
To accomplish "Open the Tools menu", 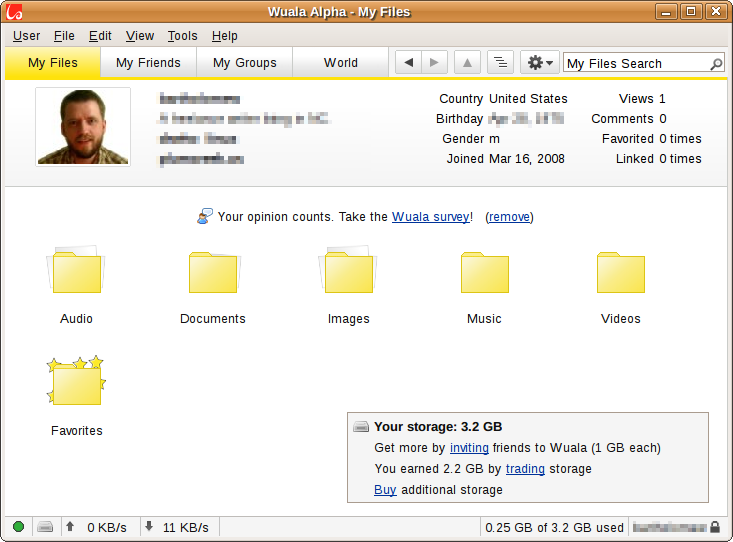I will [182, 36].
